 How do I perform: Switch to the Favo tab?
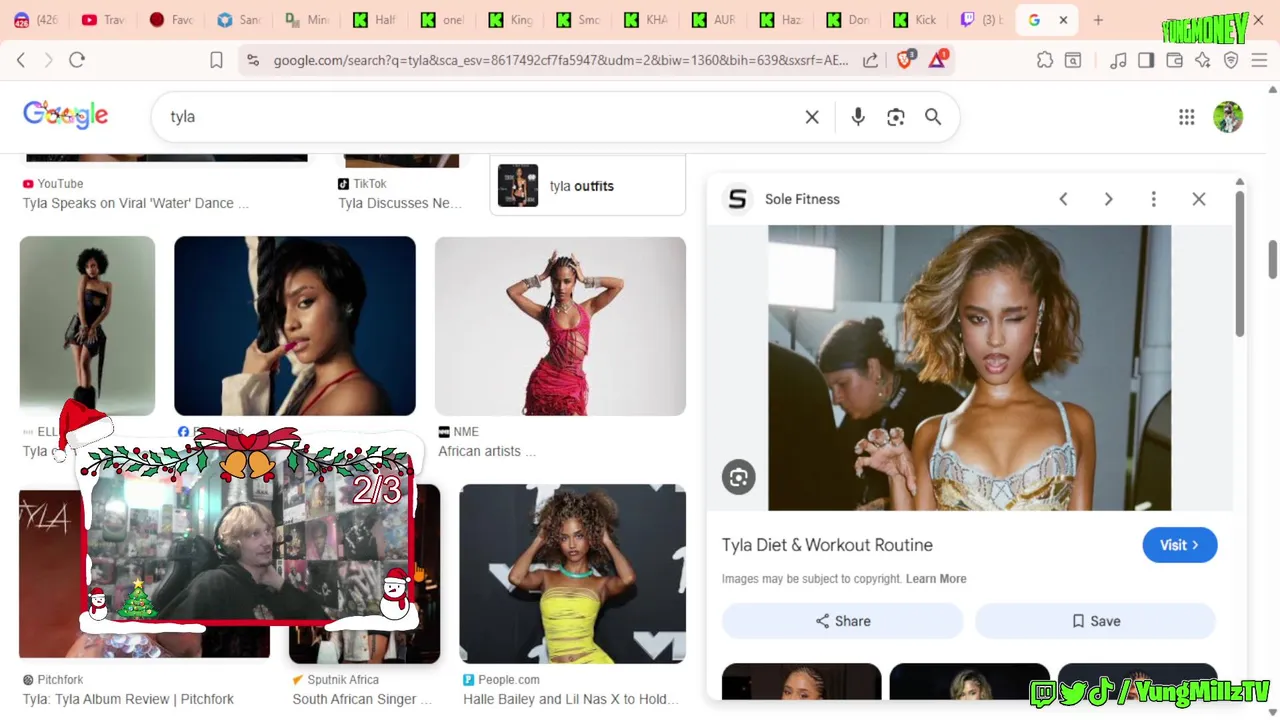pyautogui.click(x=171, y=20)
